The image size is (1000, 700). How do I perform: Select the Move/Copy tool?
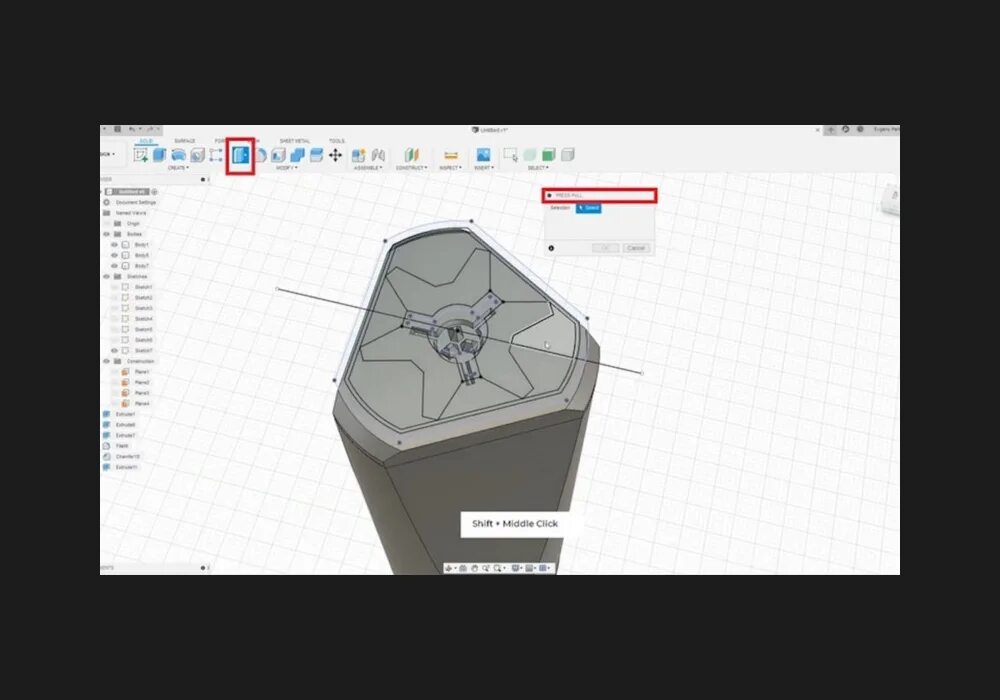335,155
